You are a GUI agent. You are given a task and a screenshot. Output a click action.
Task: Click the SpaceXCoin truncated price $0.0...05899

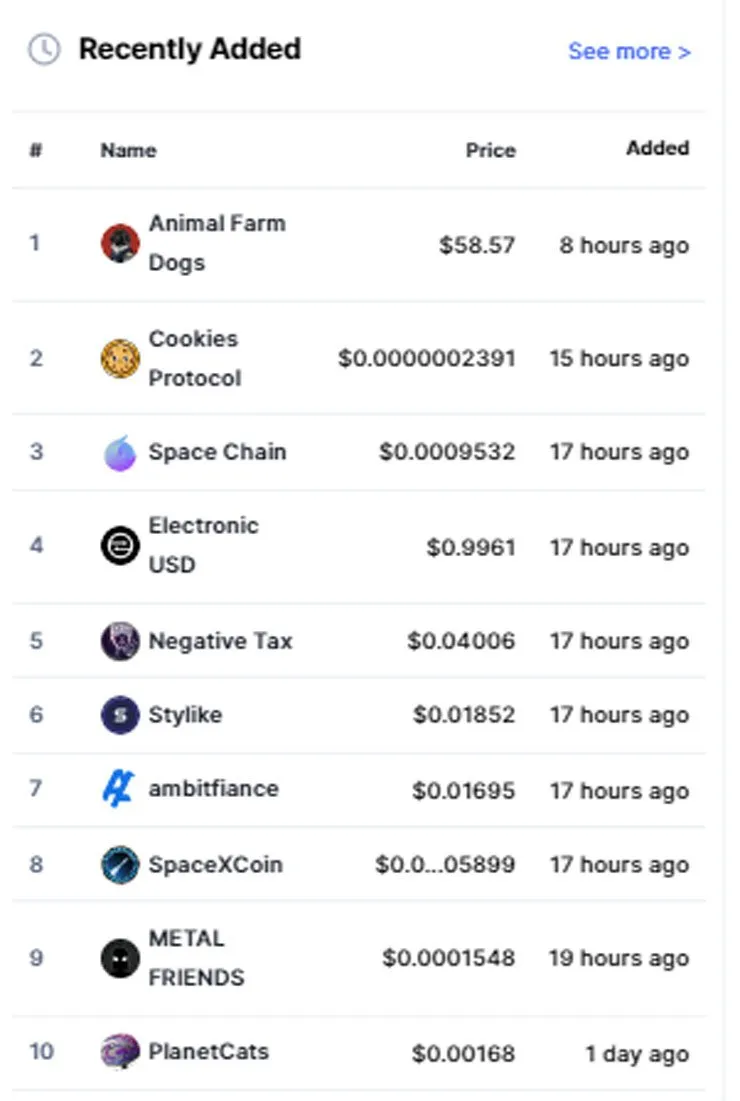(x=445, y=864)
